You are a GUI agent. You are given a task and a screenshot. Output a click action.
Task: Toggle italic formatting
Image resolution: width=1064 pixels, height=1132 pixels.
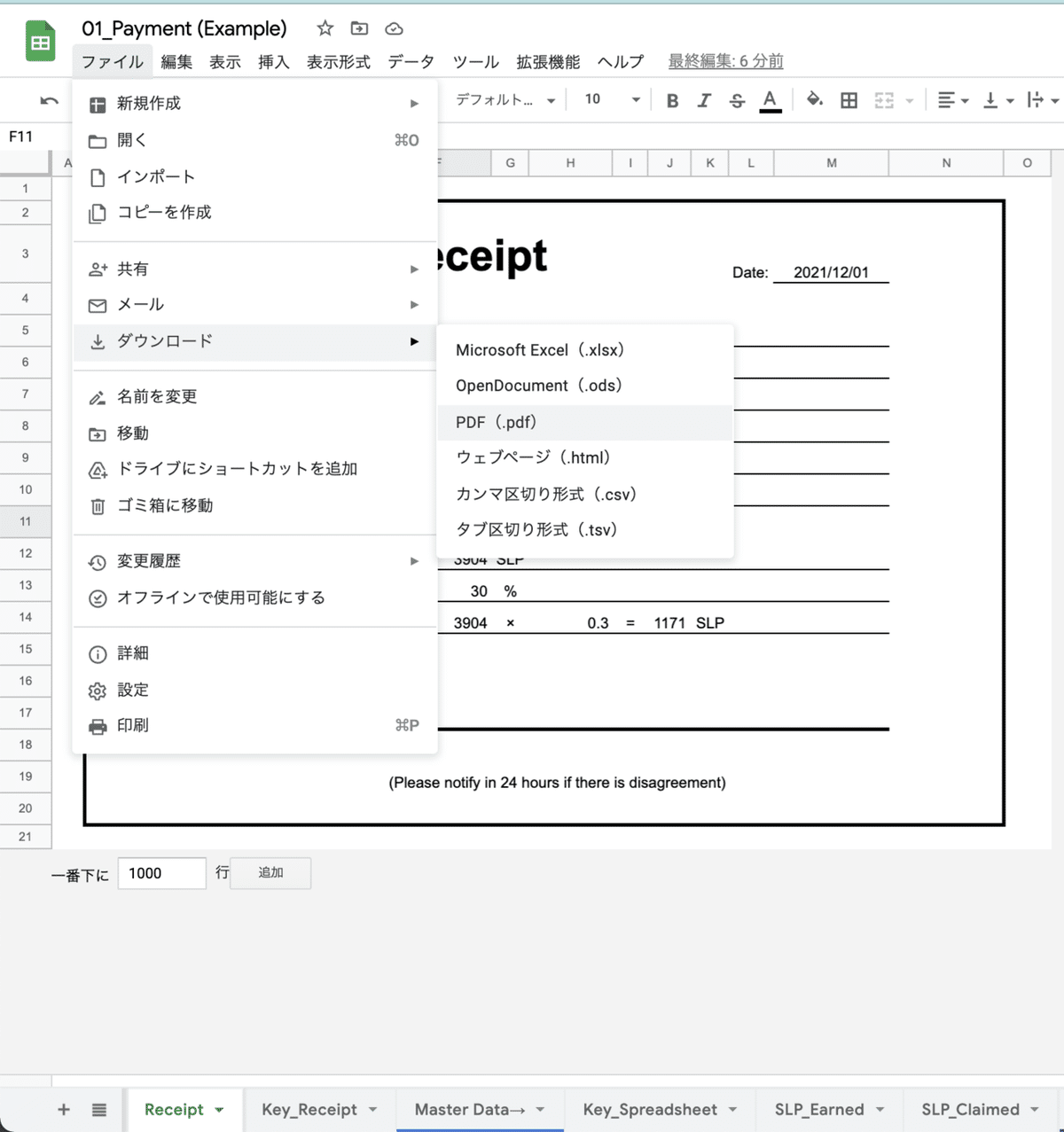click(x=704, y=100)
